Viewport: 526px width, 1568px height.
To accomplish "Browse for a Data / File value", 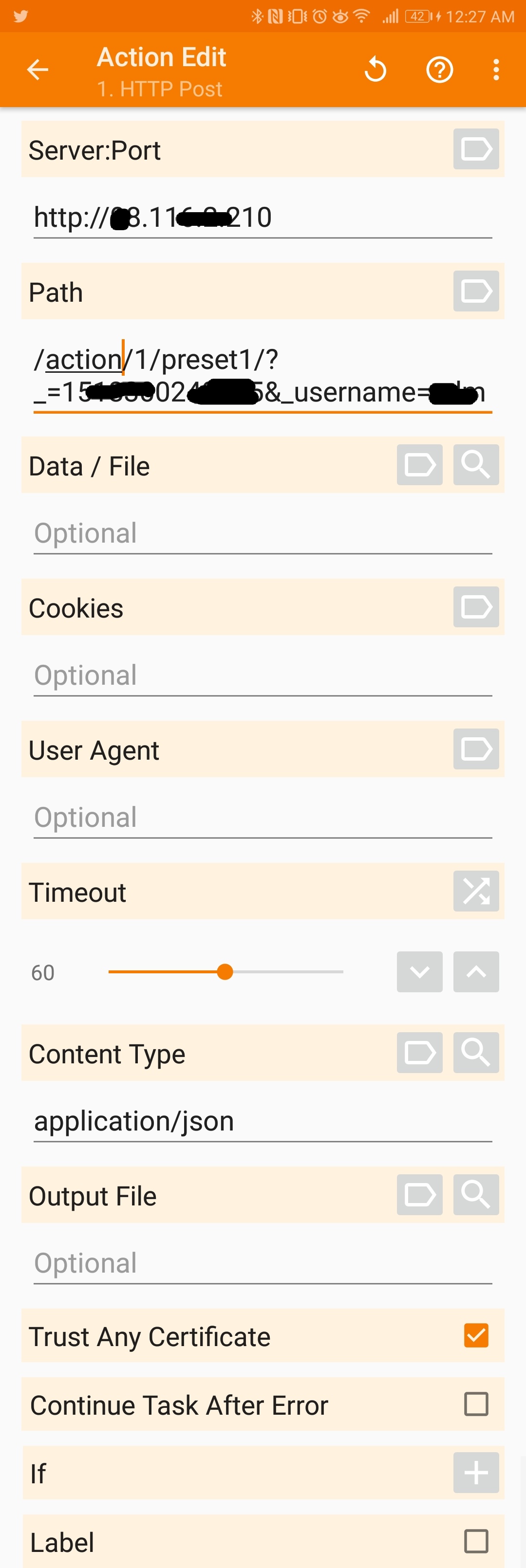I will click(475, 465).
